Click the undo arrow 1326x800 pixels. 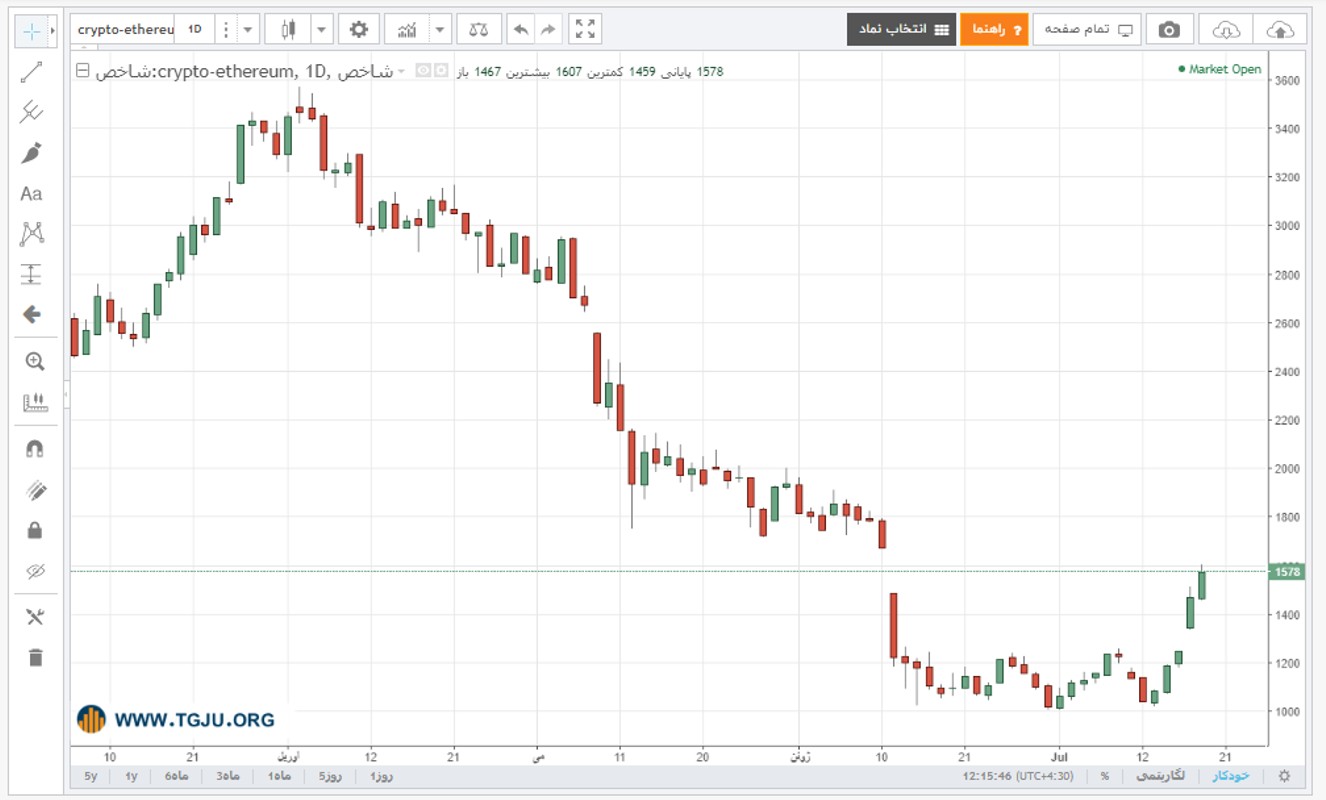coord(521,29)
